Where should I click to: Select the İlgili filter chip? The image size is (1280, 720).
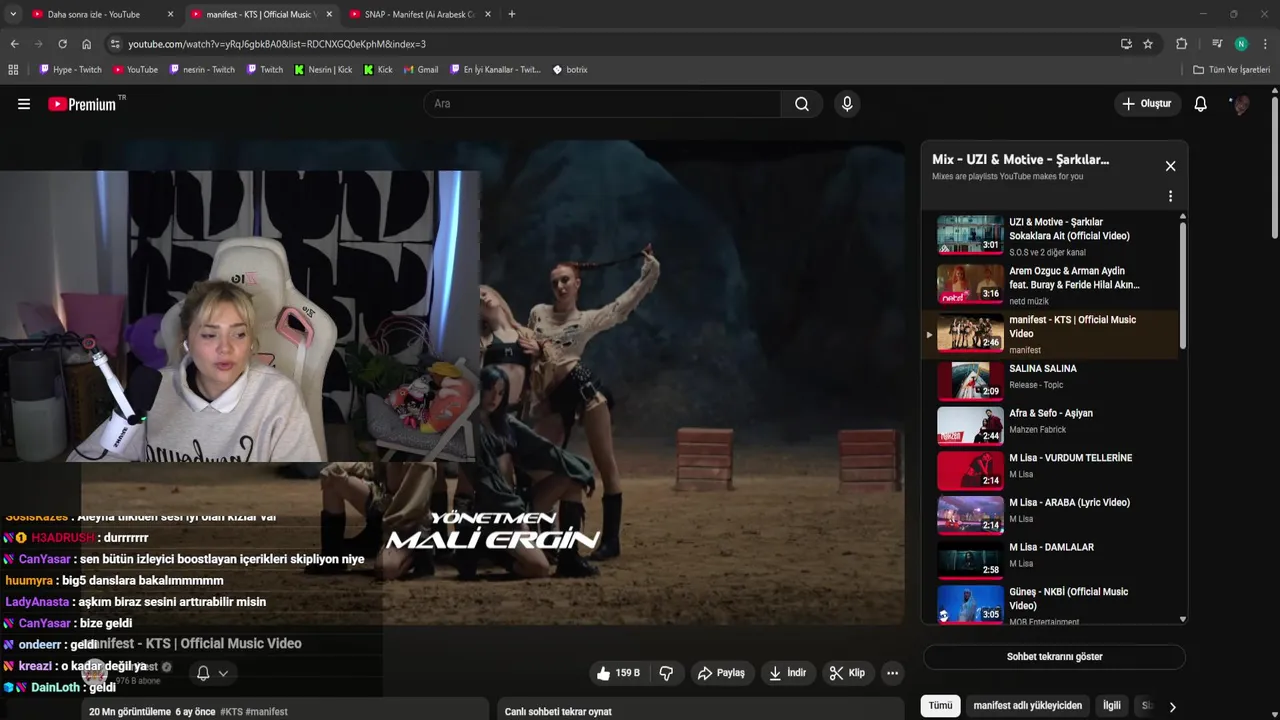tap(1112, 705)
